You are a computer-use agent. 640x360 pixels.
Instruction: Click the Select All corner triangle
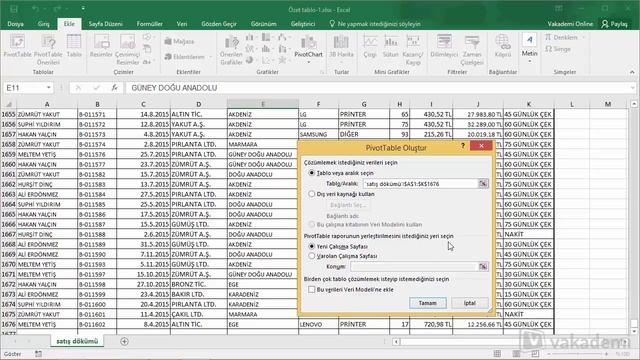tap(9, 104)
